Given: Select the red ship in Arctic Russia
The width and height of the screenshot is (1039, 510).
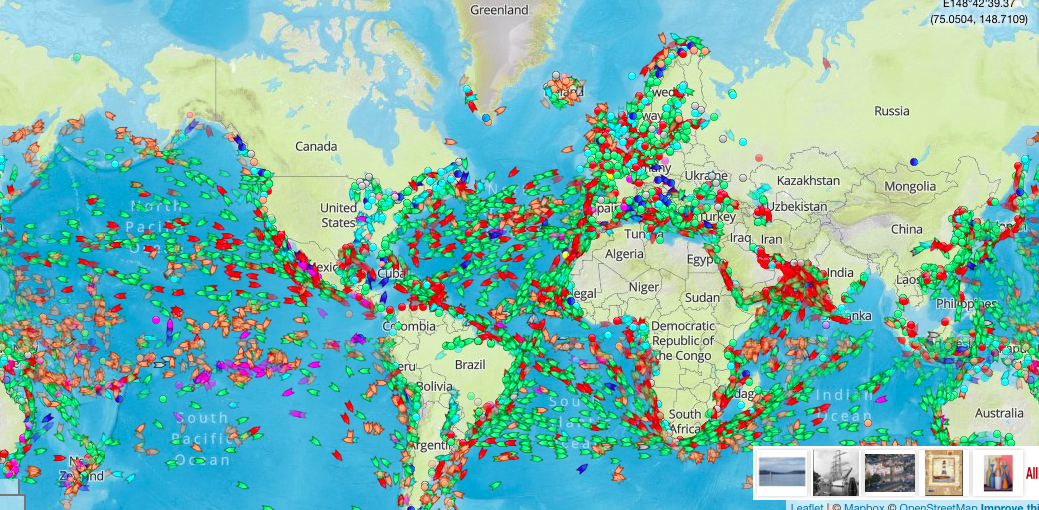Looking at the screenshot, I should tap(825, 64).
